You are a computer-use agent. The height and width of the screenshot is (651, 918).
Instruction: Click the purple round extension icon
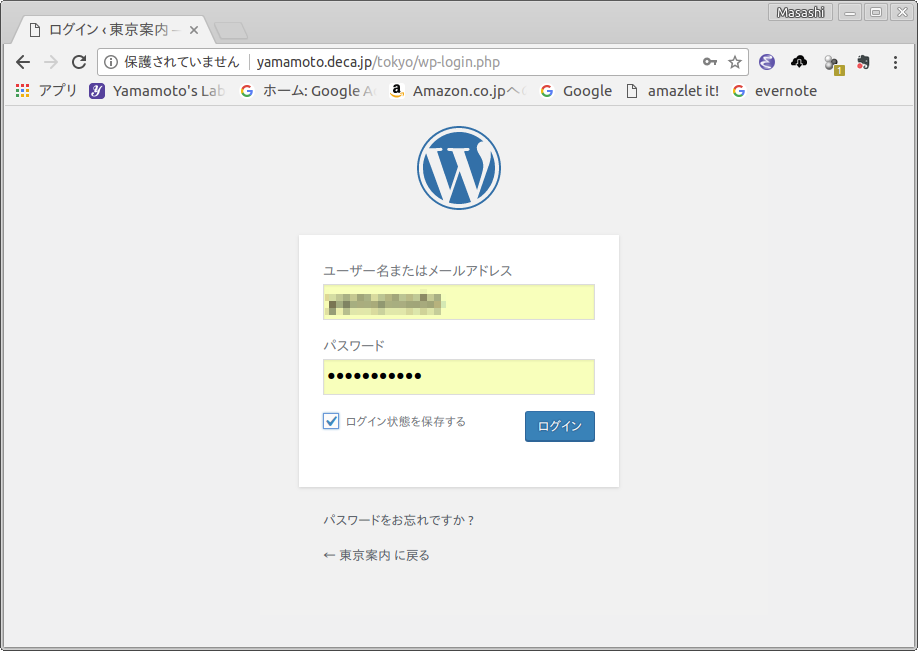pos(767,62)
